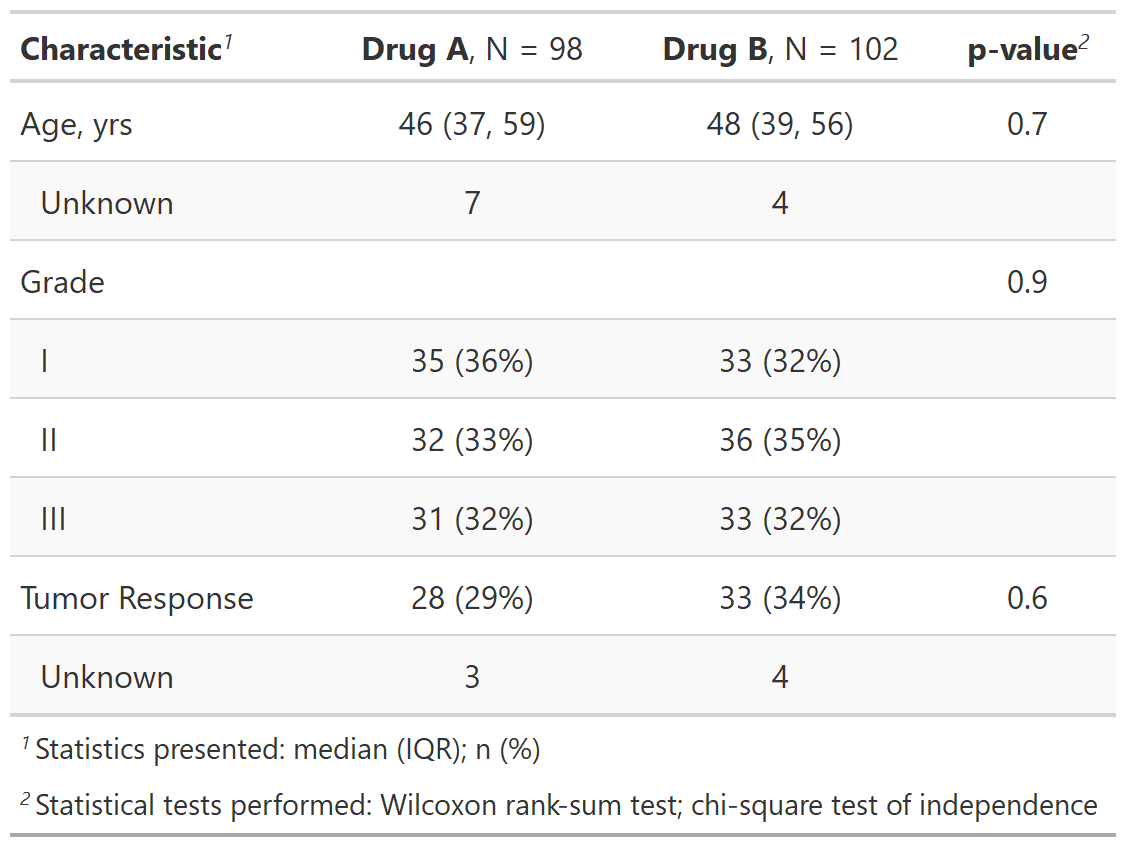Click the Age, yrs row label
The width and height of the screenshot is (1126, 847).
coord(76,124)
